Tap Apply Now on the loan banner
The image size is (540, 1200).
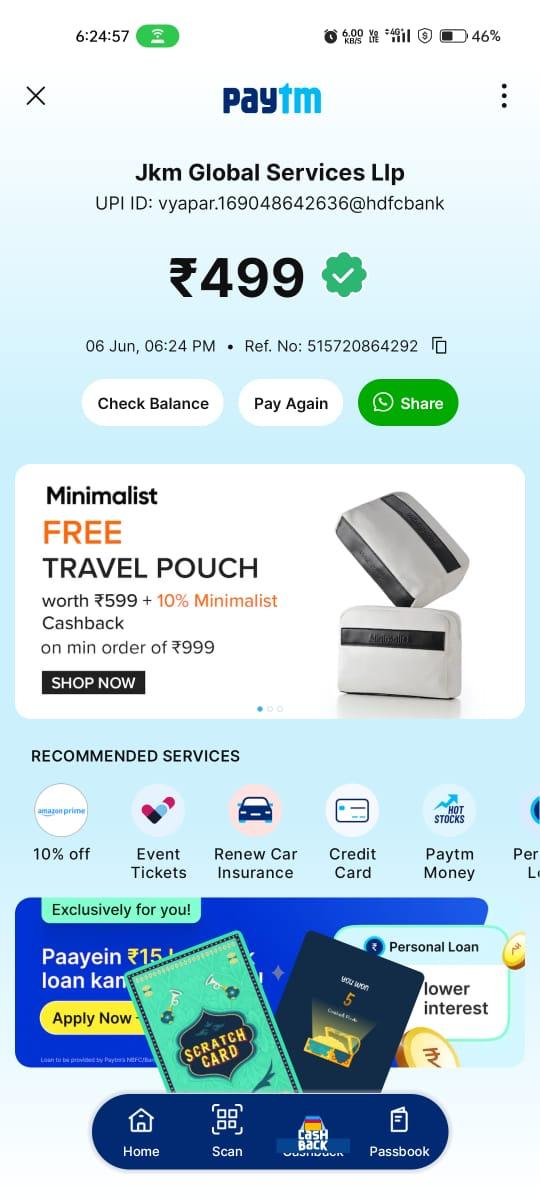92,1018
